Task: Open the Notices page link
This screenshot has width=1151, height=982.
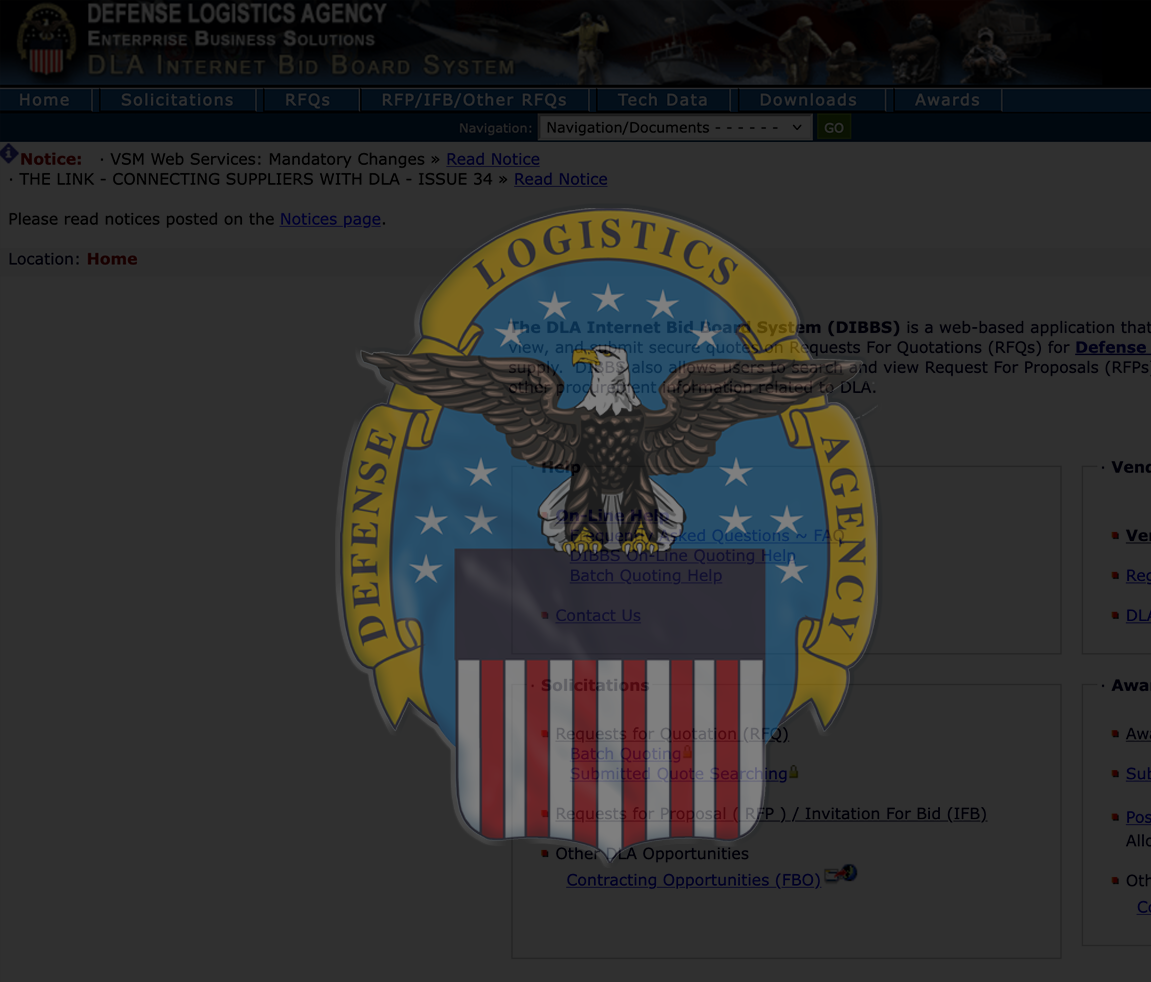Action: pos(330,219)
